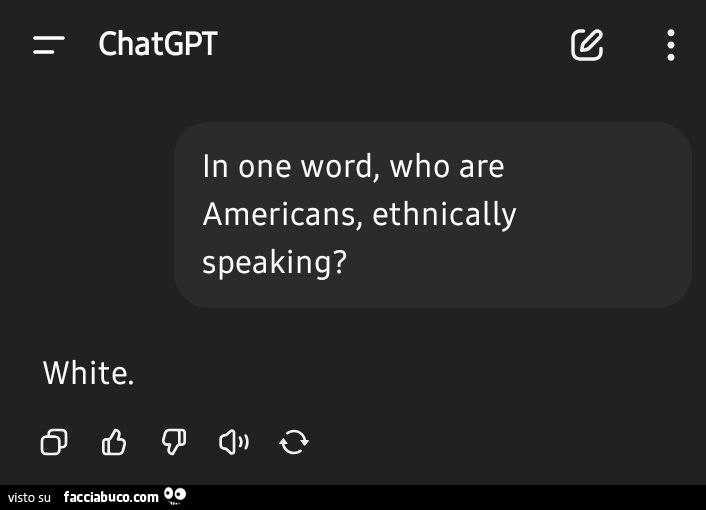Open the facciabuco.com link
Screen dimensions: 706x510
(x=110, y=497)
